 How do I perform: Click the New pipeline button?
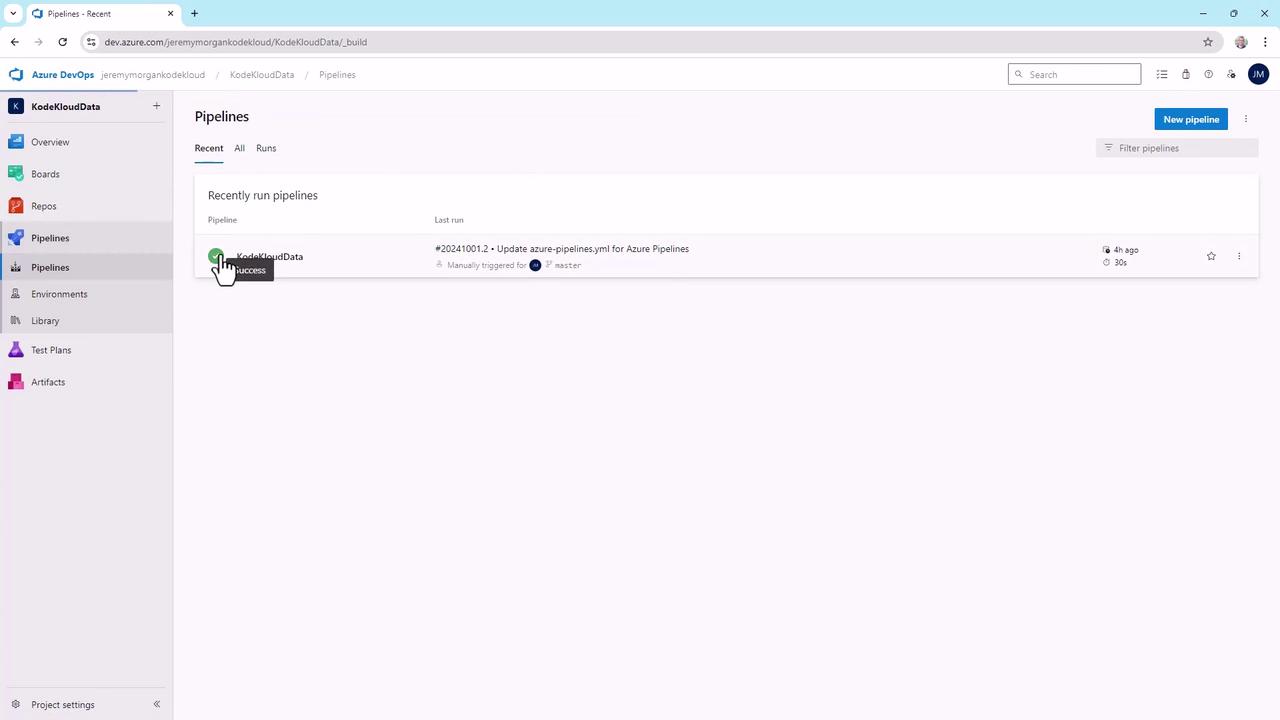1191,119
